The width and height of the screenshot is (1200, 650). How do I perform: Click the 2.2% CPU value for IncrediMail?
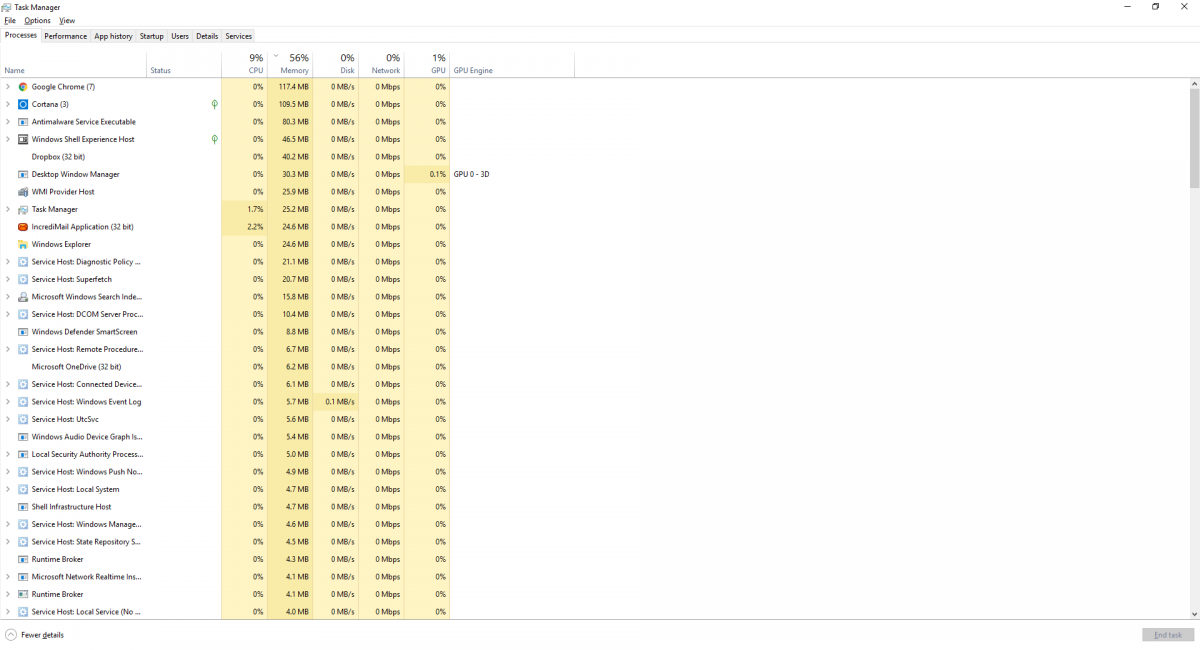click(255, 227)
